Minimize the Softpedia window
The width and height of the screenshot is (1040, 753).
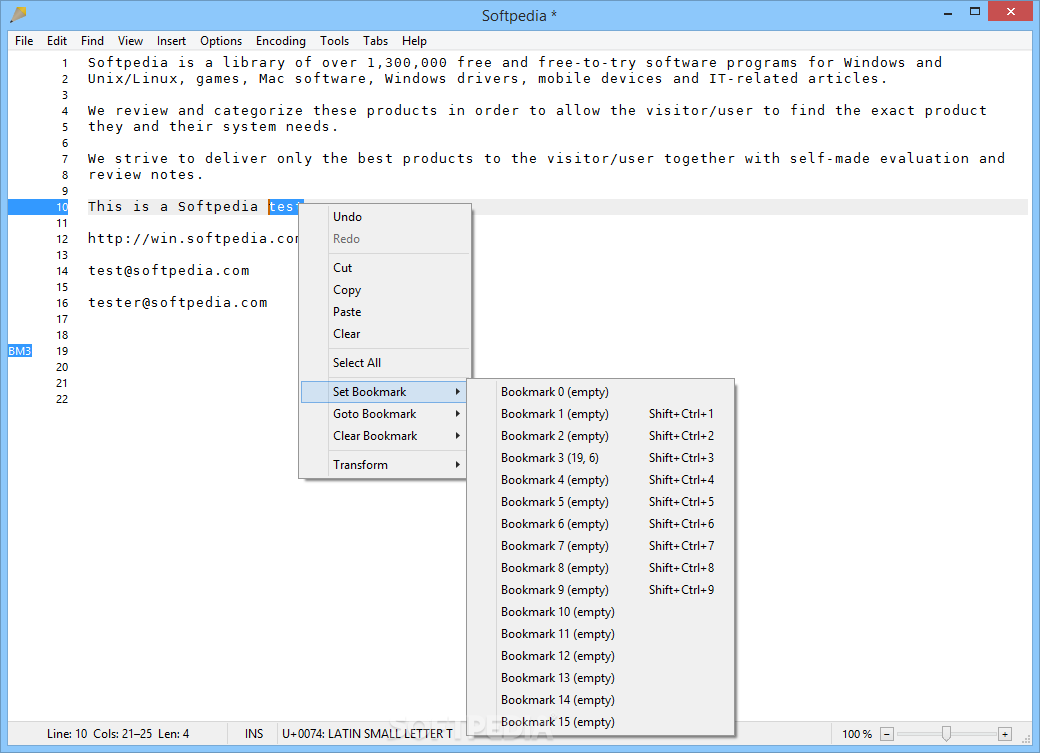coord(948,12)
